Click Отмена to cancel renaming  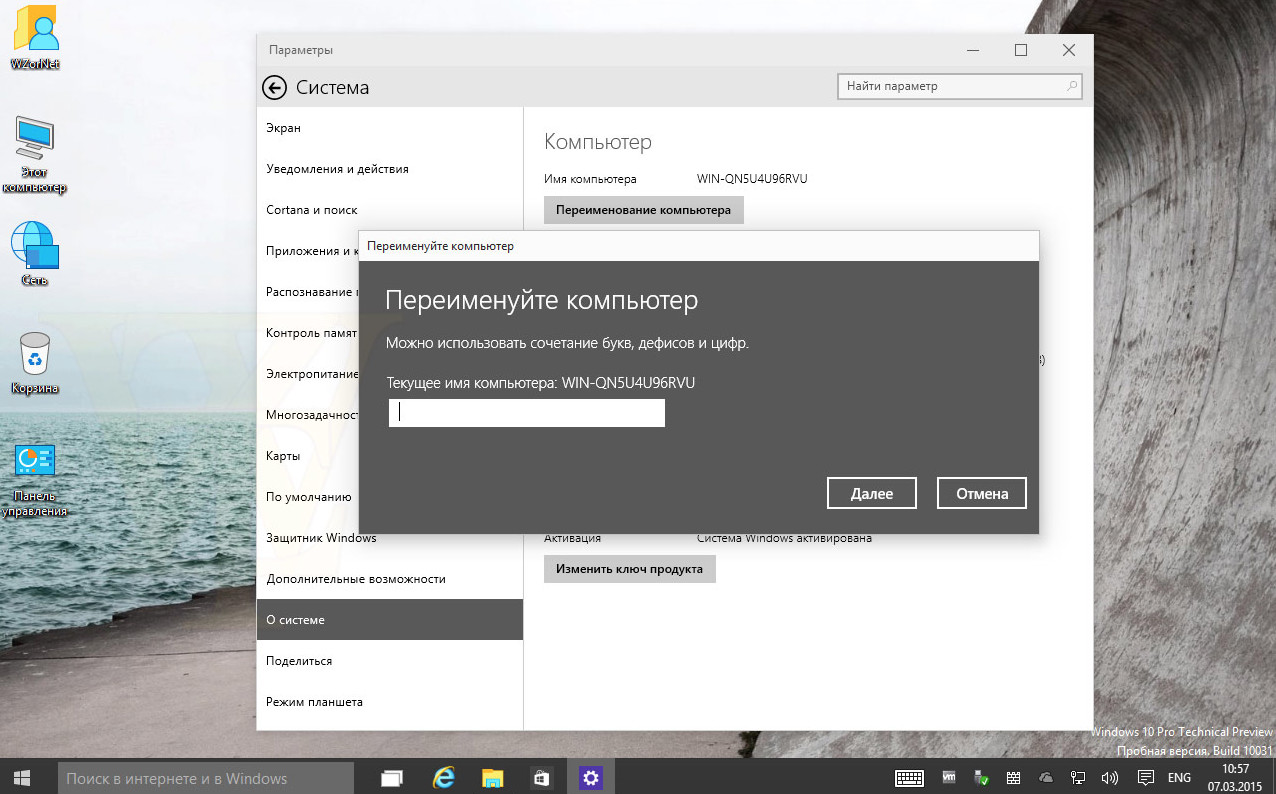(x=981, y=493)
